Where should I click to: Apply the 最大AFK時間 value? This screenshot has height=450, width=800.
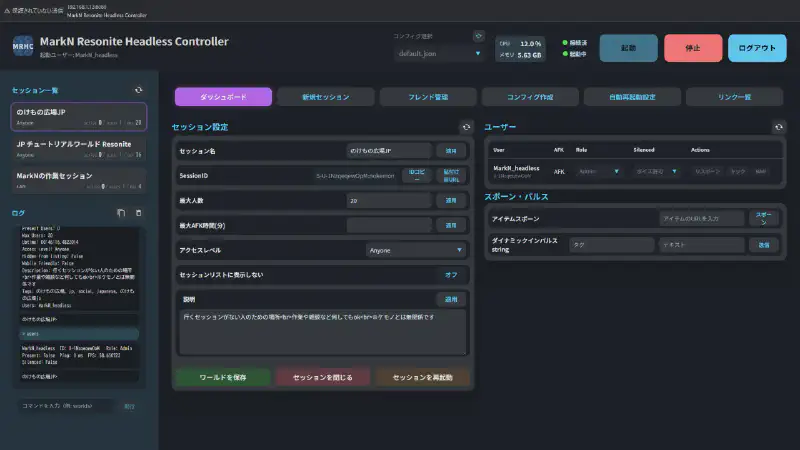tap(451, 225)
